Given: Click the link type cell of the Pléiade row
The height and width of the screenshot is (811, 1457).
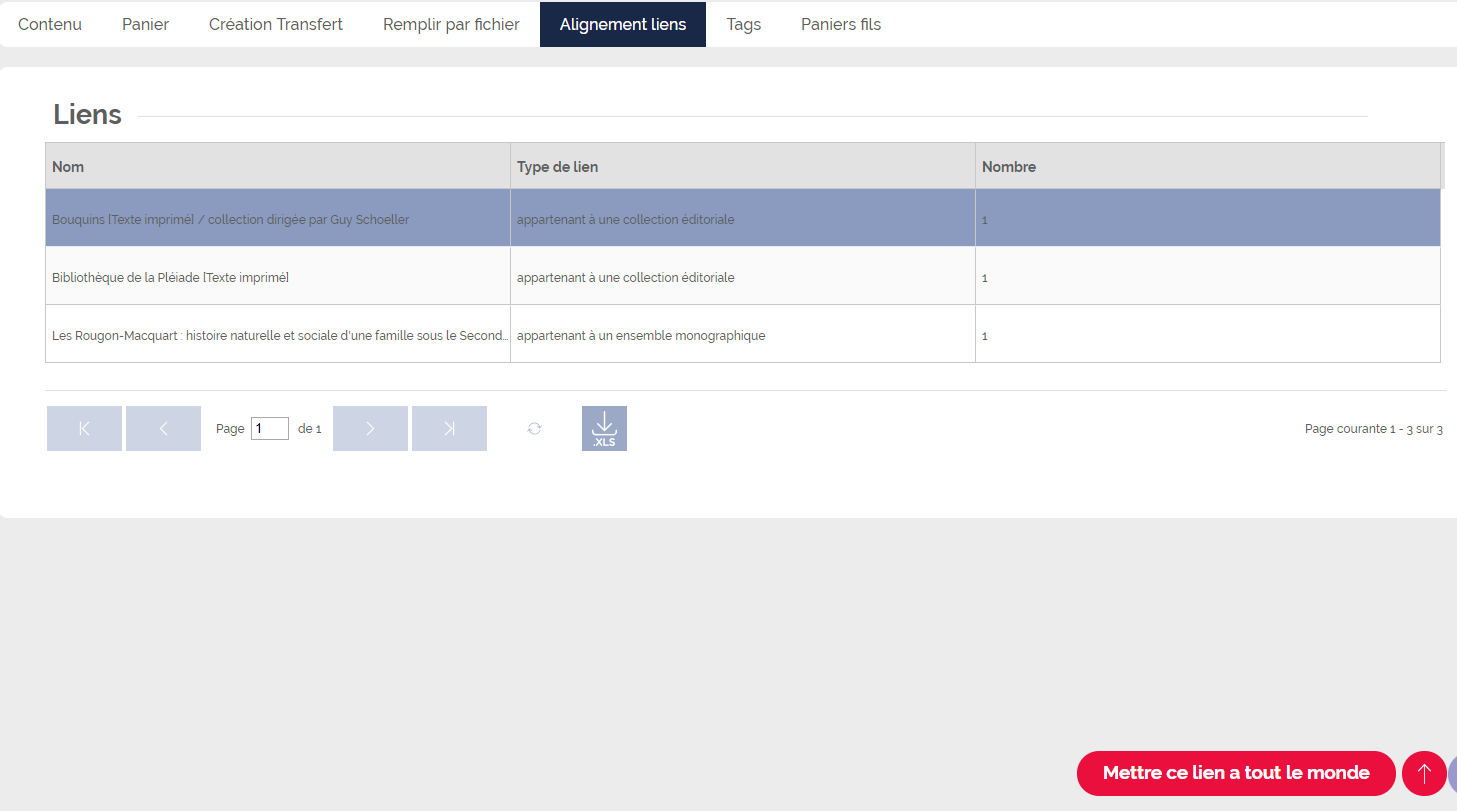Looking at the screenshot, I should pos(743,276).
